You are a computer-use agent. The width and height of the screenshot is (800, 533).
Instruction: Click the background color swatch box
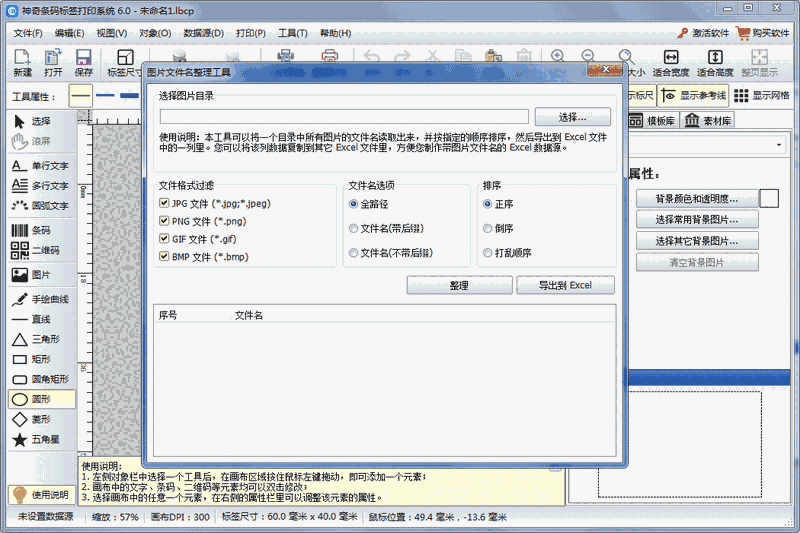tap(769, 198)
